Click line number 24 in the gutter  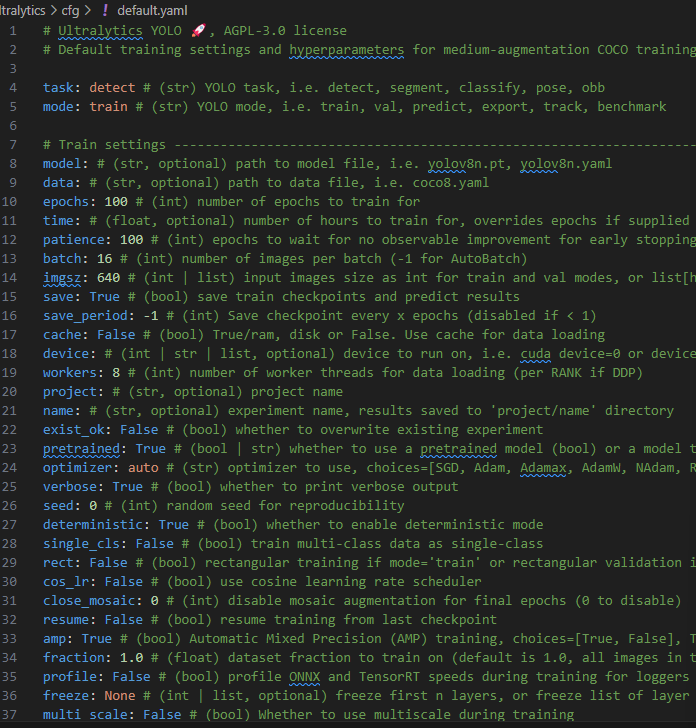click(x=9, y=468)
